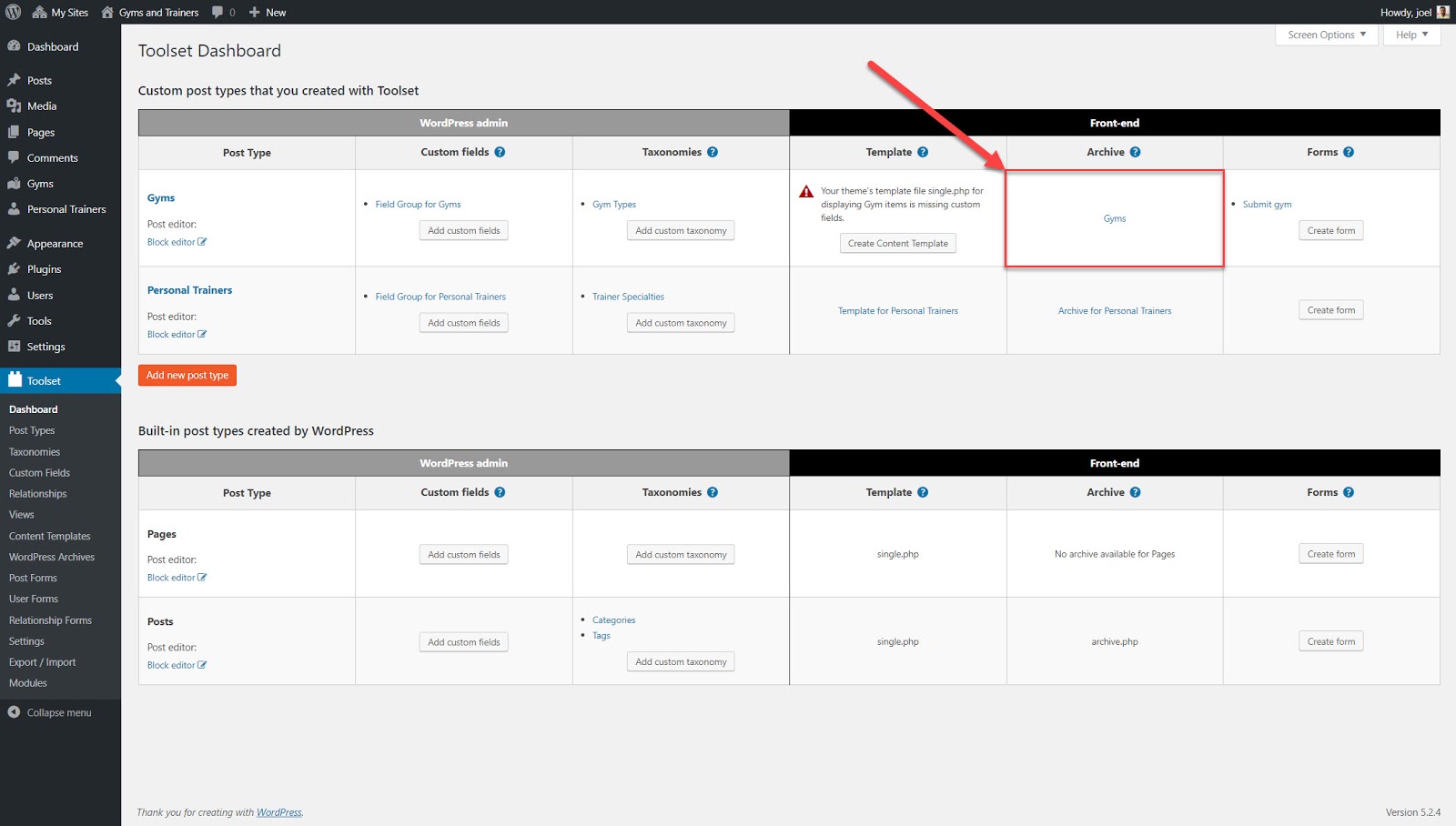Click the Appearance paintbrush icon
The width and height of the screenshot is (1456, 826).
click(15, 243)
